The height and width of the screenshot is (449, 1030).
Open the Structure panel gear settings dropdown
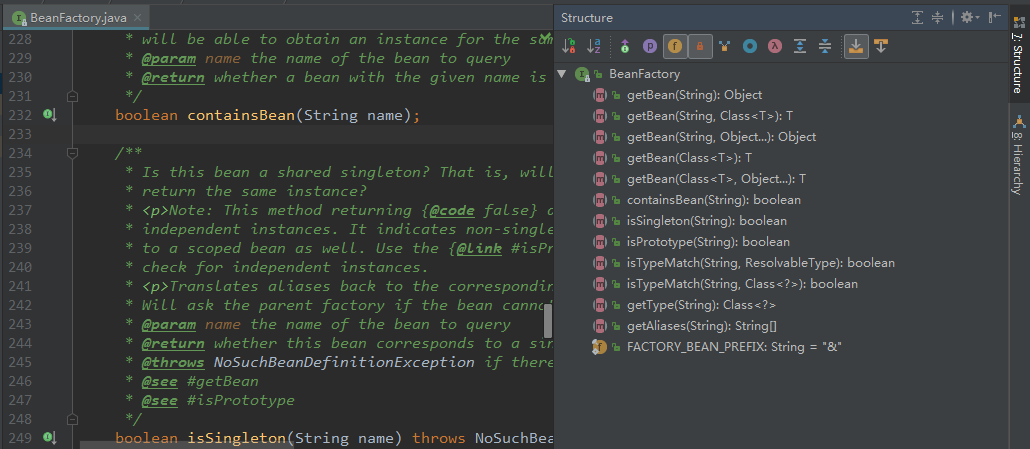tap(968, 17)
